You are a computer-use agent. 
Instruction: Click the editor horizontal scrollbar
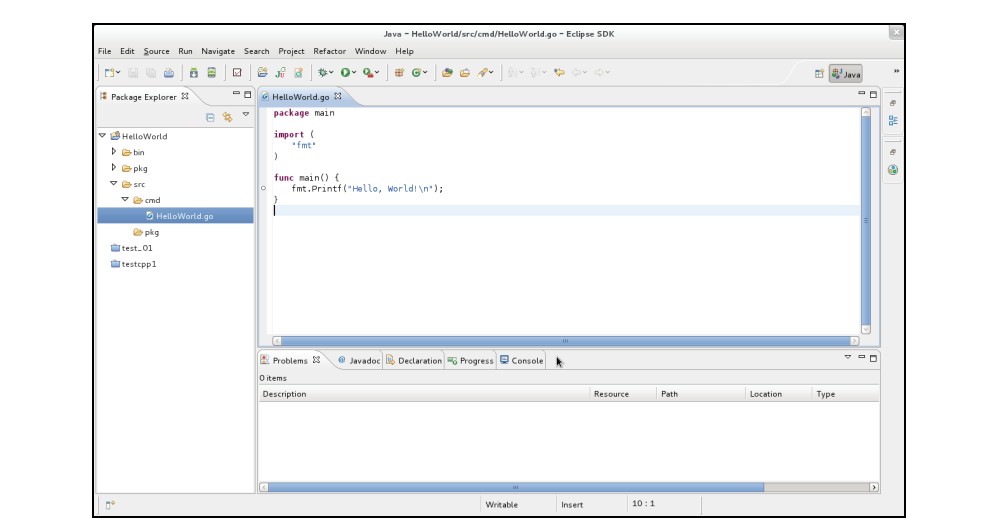point(566,341)
